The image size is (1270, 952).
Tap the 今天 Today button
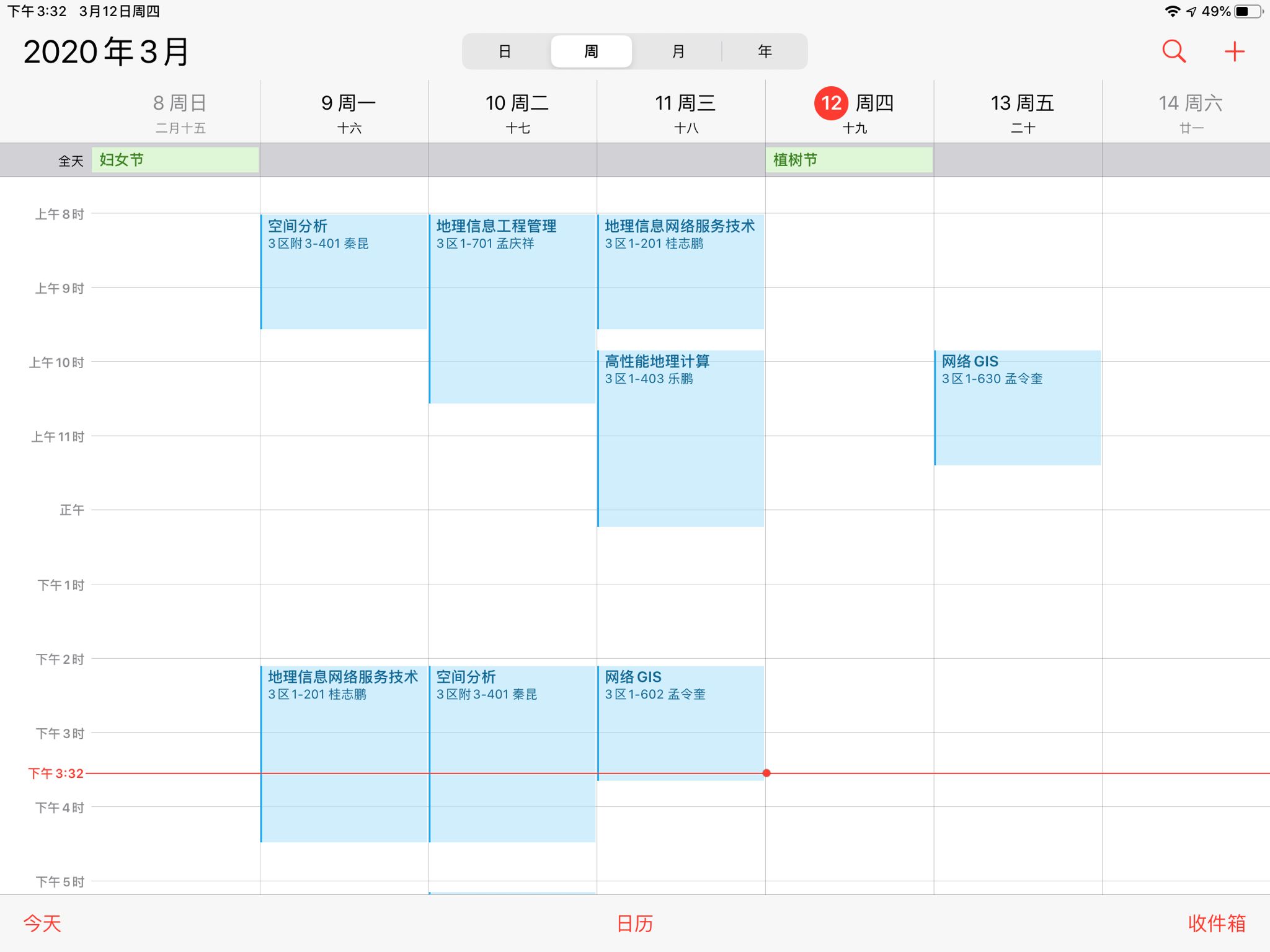tap(42, 923)
